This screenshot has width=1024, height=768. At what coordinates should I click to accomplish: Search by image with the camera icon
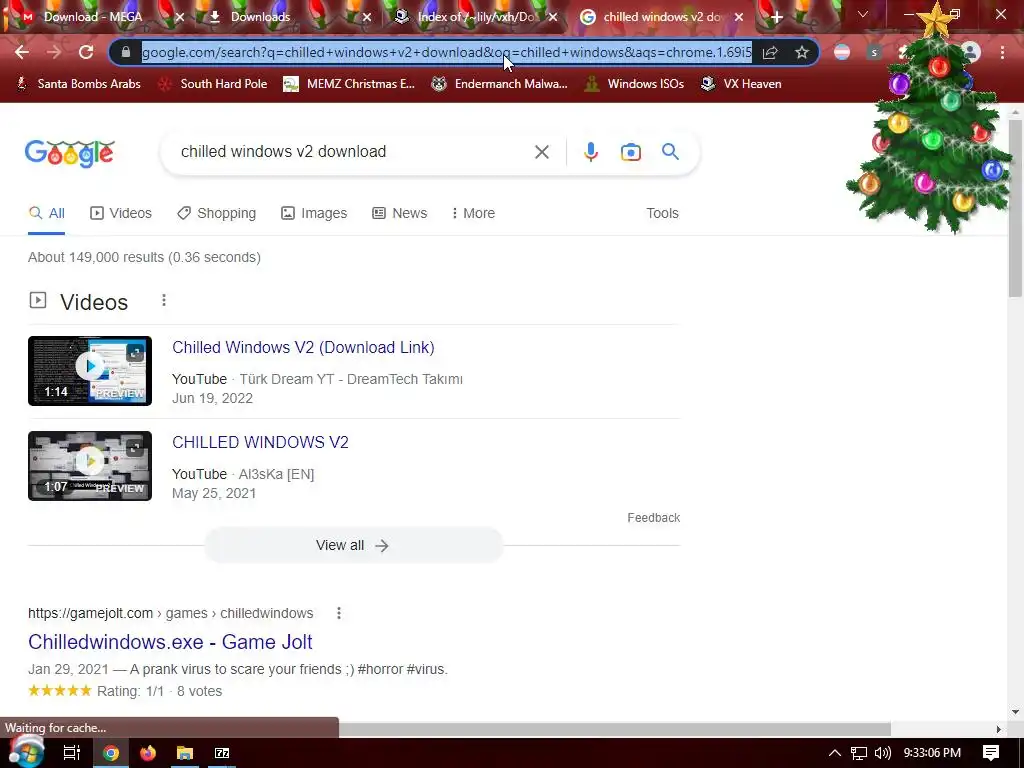630,152
